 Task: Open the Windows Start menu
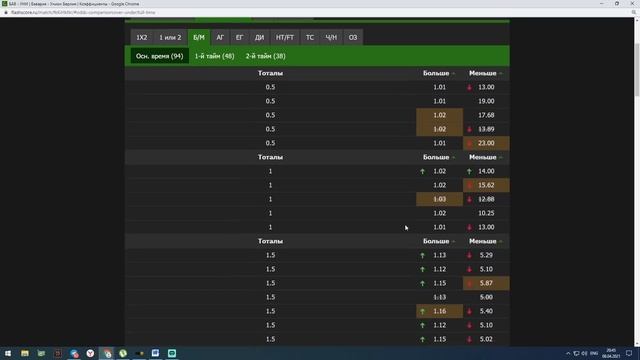click(x=8, y=353)
